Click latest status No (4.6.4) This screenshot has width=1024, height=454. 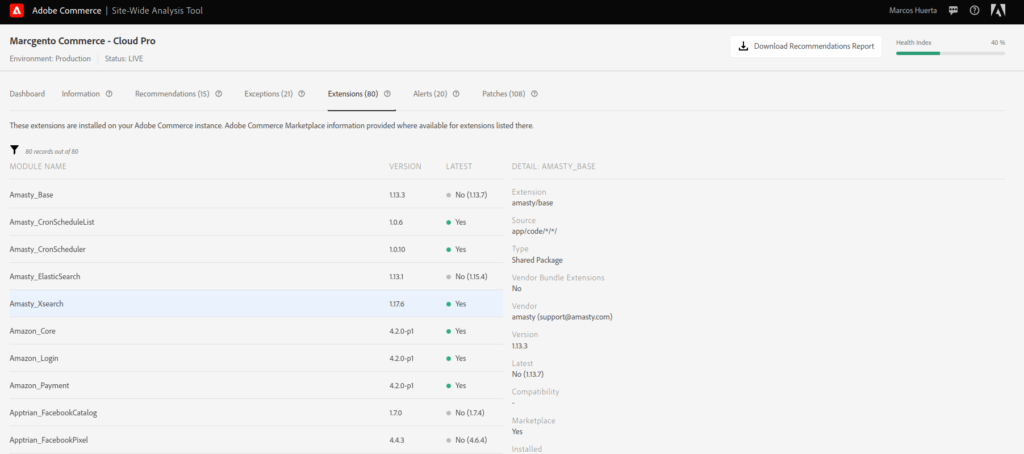click(x=469, y=440)
